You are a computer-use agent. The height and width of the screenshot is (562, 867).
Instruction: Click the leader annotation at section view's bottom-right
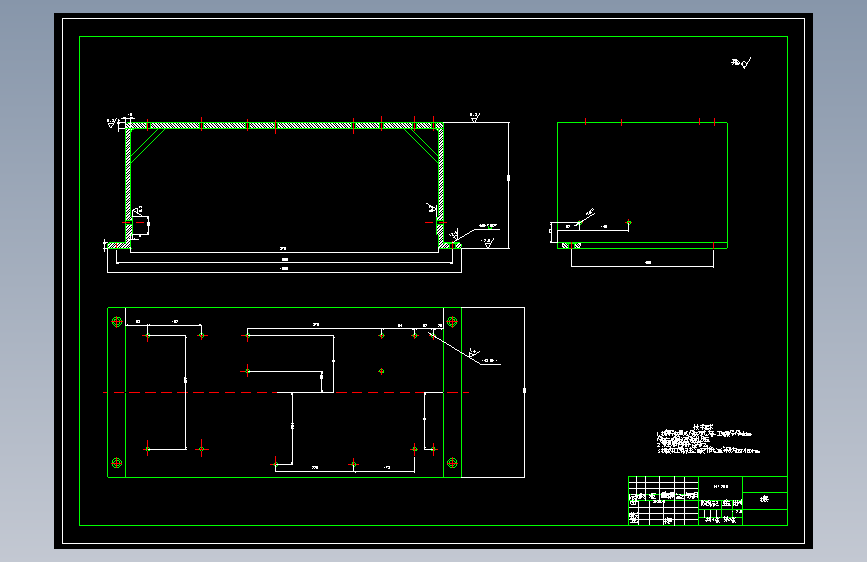click(x=476, y=232)
